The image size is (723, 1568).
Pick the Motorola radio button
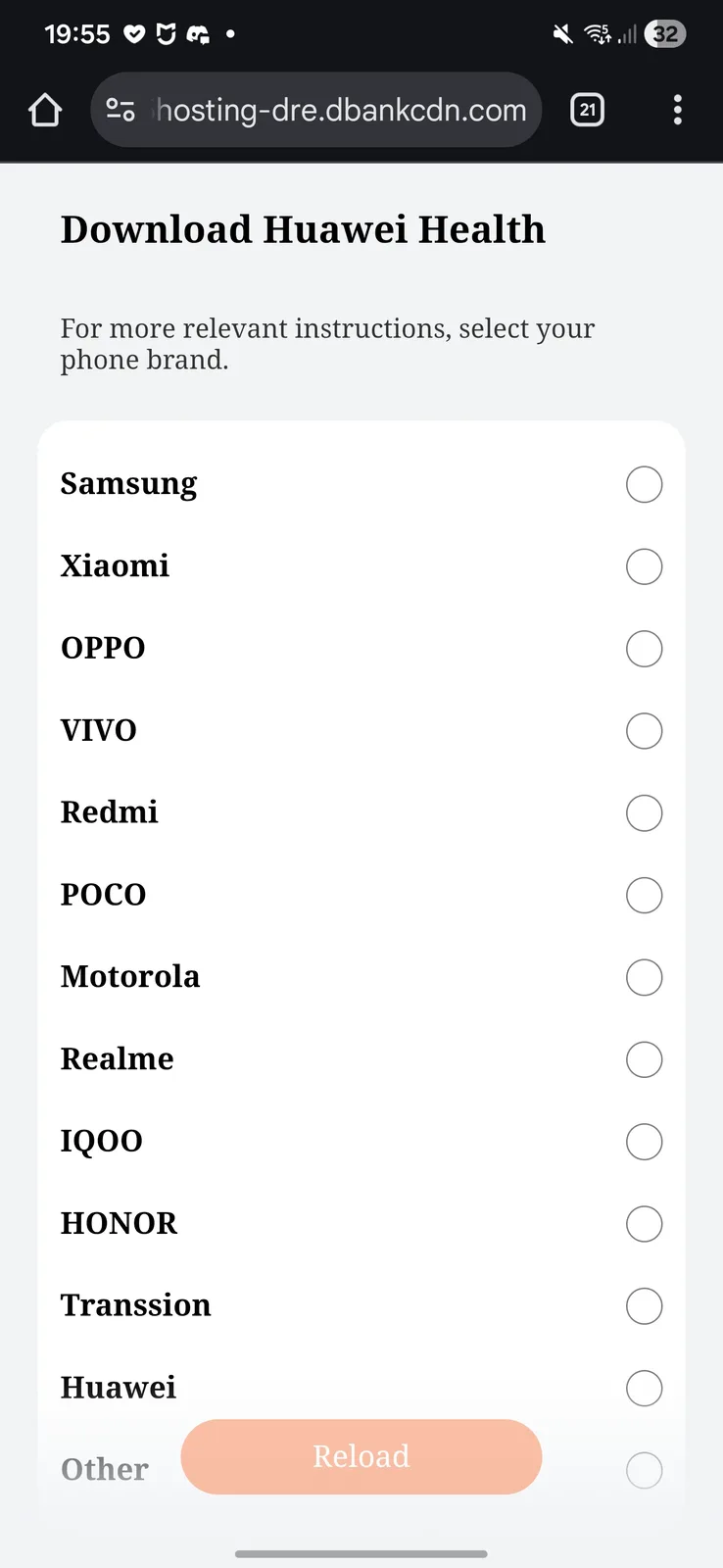pyautogui.click(x=644, y=977)
